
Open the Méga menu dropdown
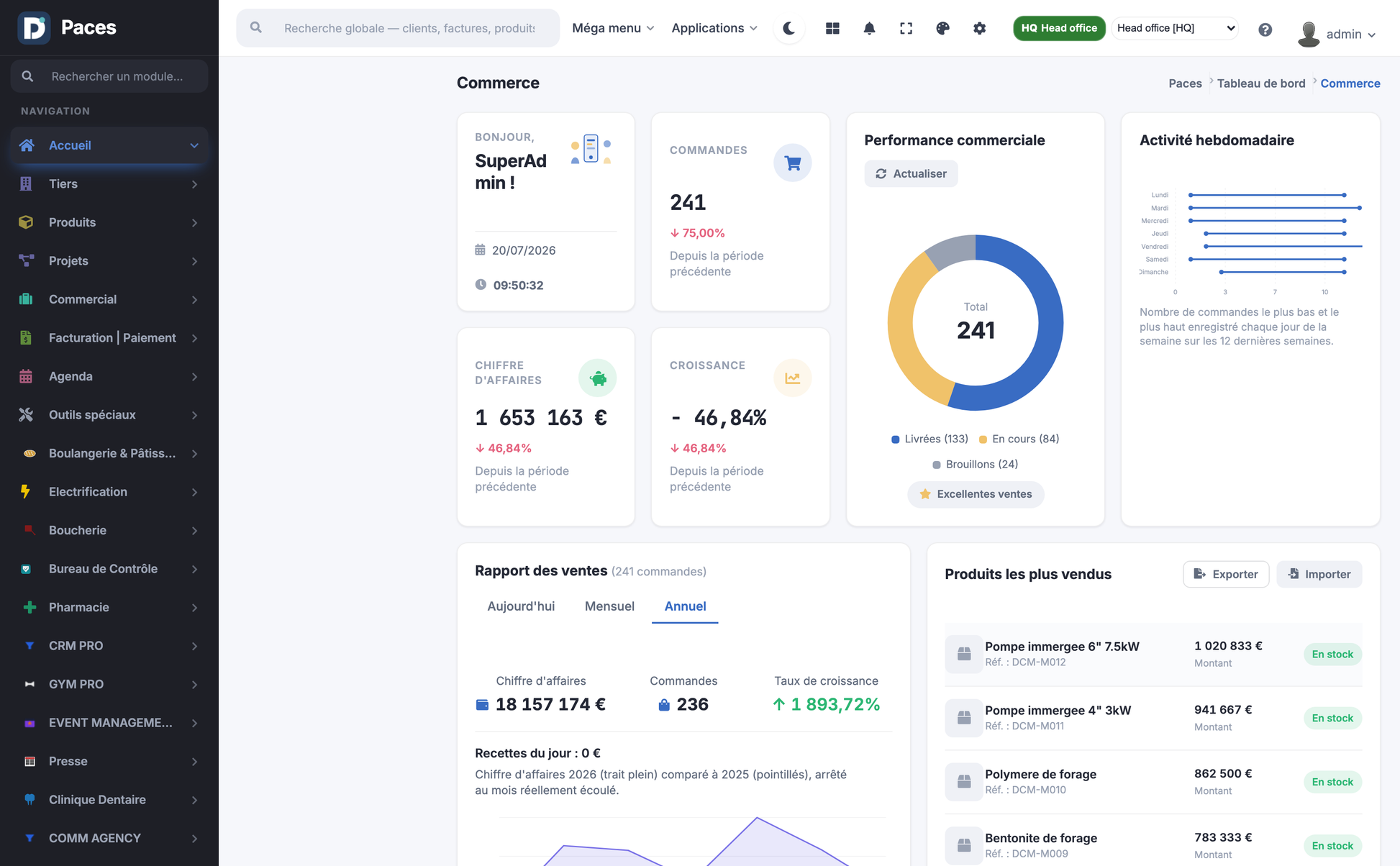pyautogui.click(x=613, y=28)
